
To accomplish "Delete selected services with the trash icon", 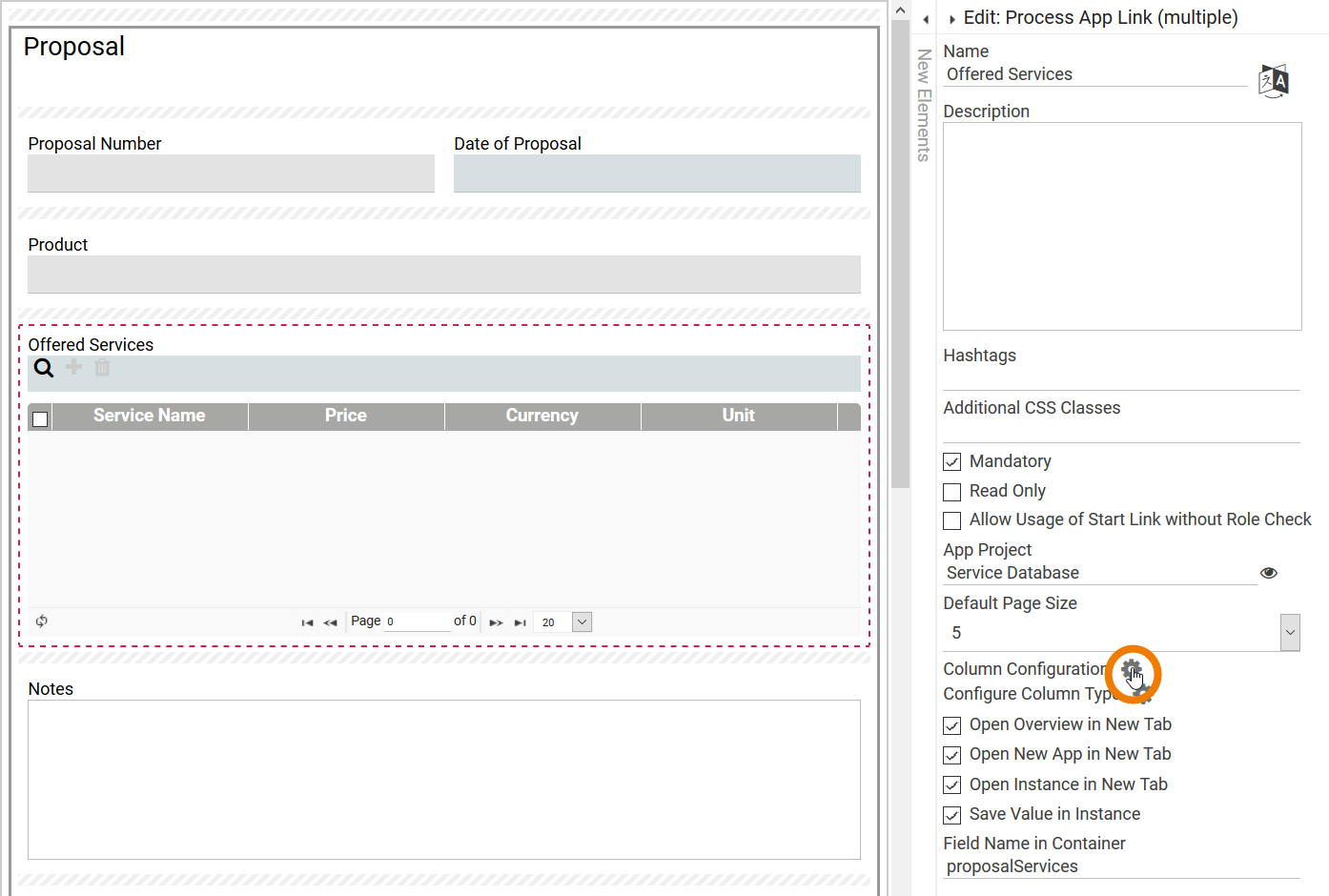I will click(101, 368).
